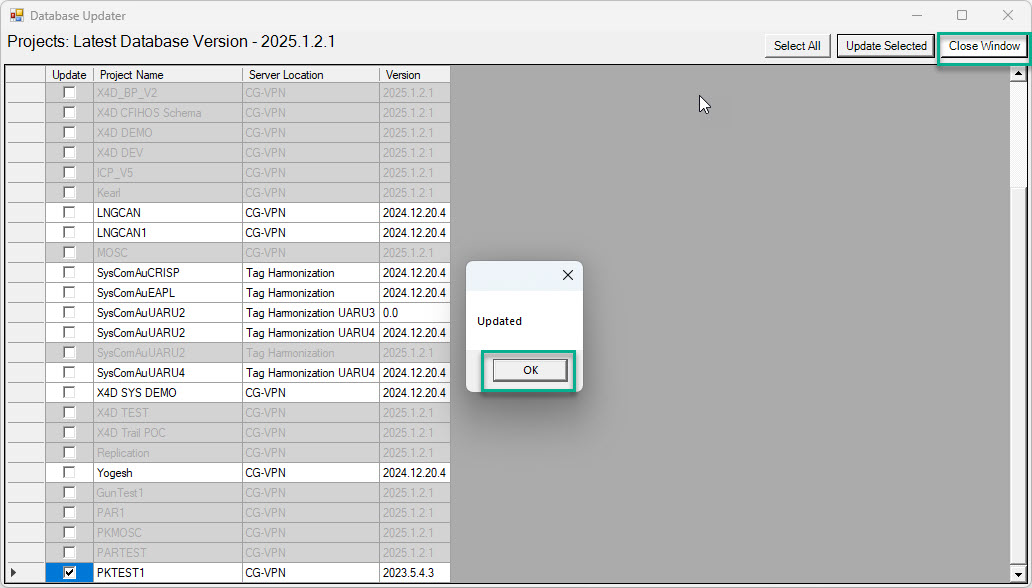Viewport: 1032px width, 588px height.
Task: Click the Server Location column header
Action: pyautogui.click(x=310, y=75)
